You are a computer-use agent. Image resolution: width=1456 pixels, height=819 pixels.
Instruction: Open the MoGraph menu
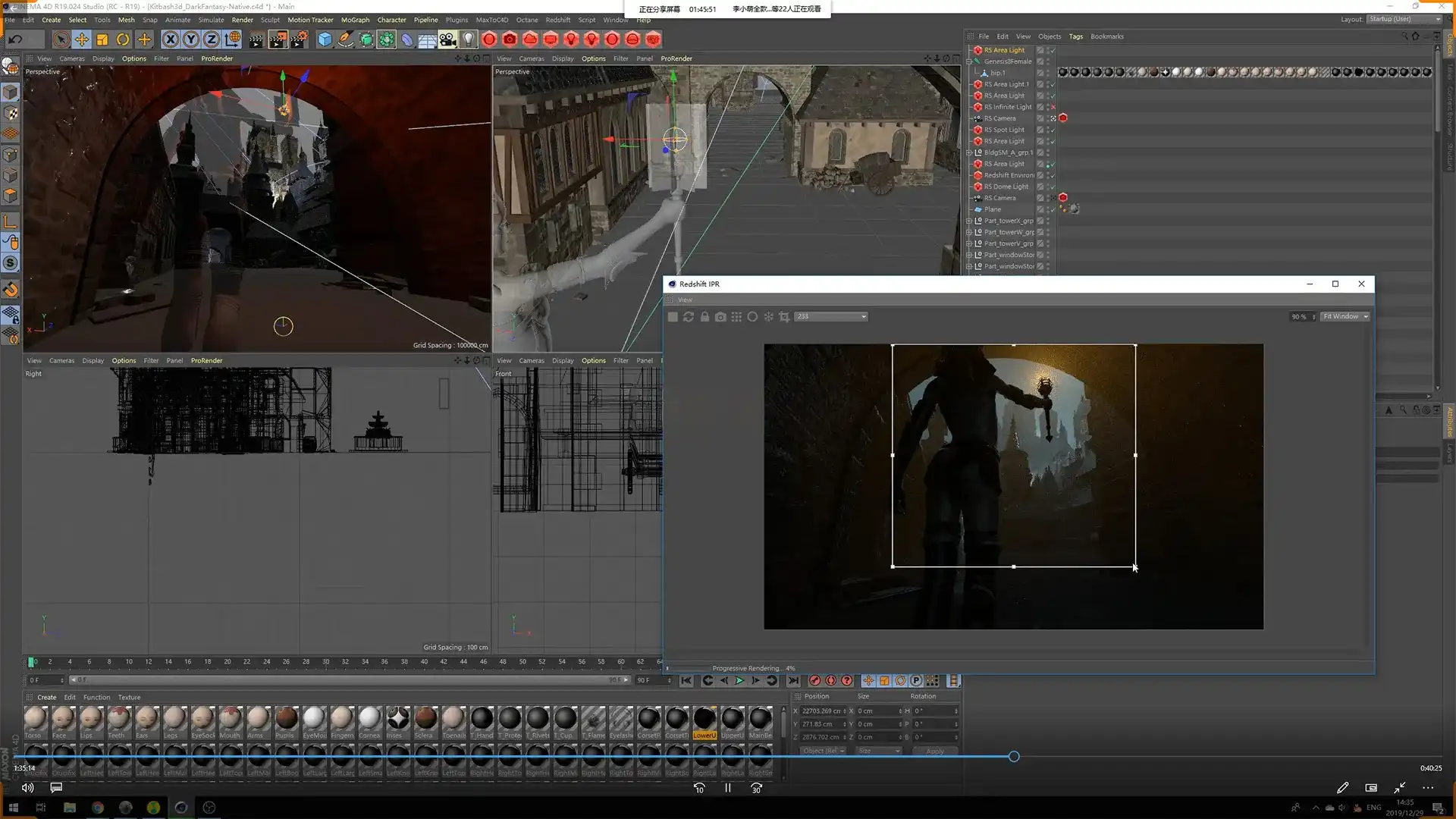(x=355, y=20)
